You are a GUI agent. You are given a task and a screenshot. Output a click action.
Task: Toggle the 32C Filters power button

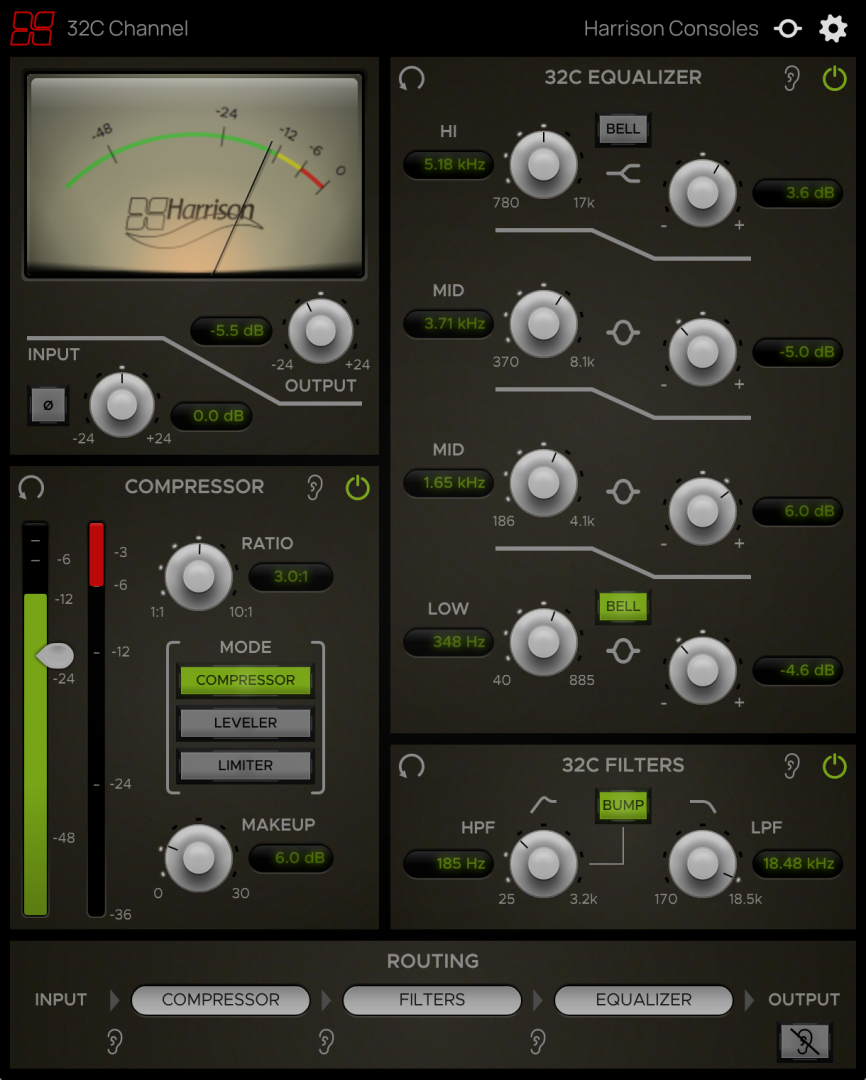point(834,766)
